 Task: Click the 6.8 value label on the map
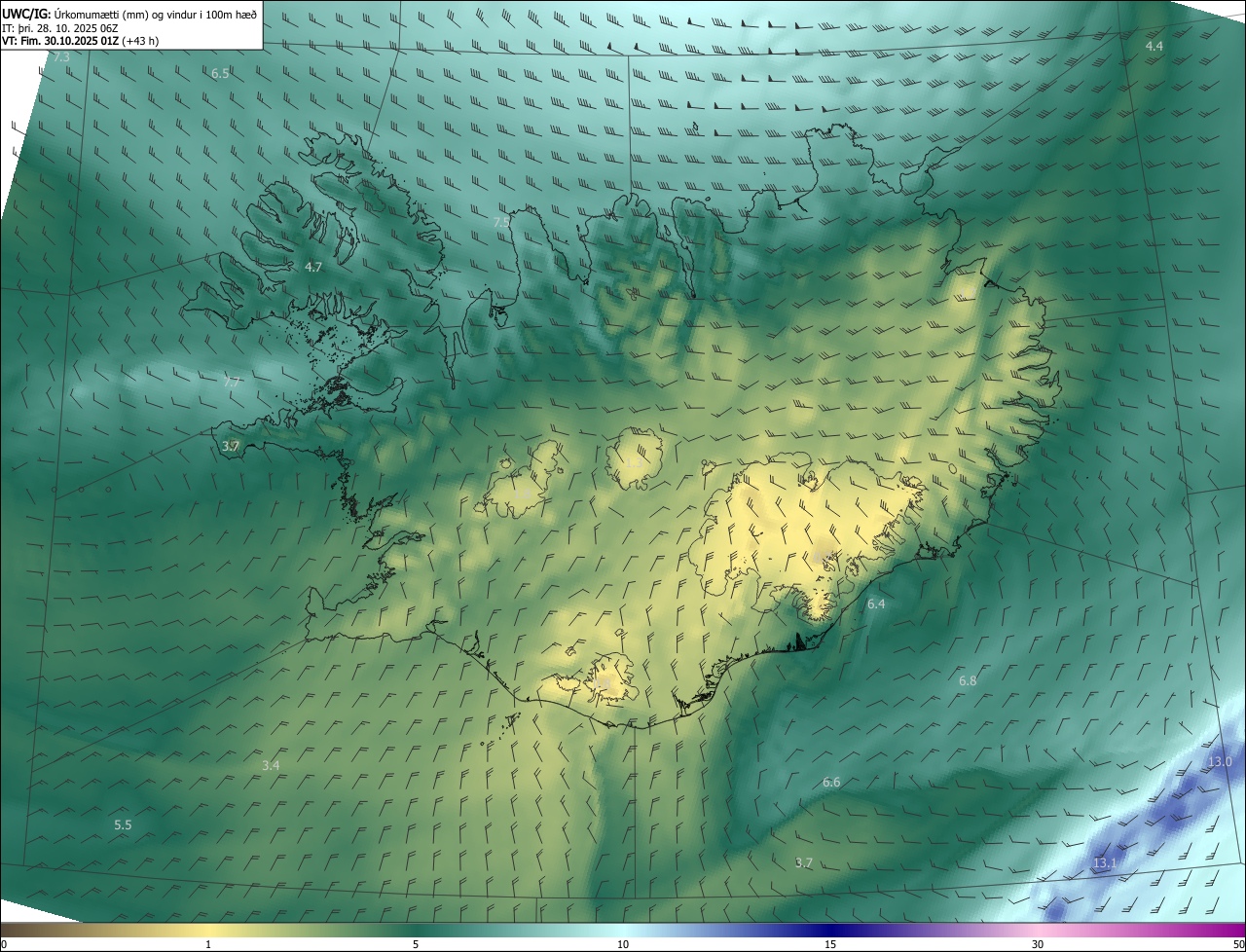tap(968, 681)
